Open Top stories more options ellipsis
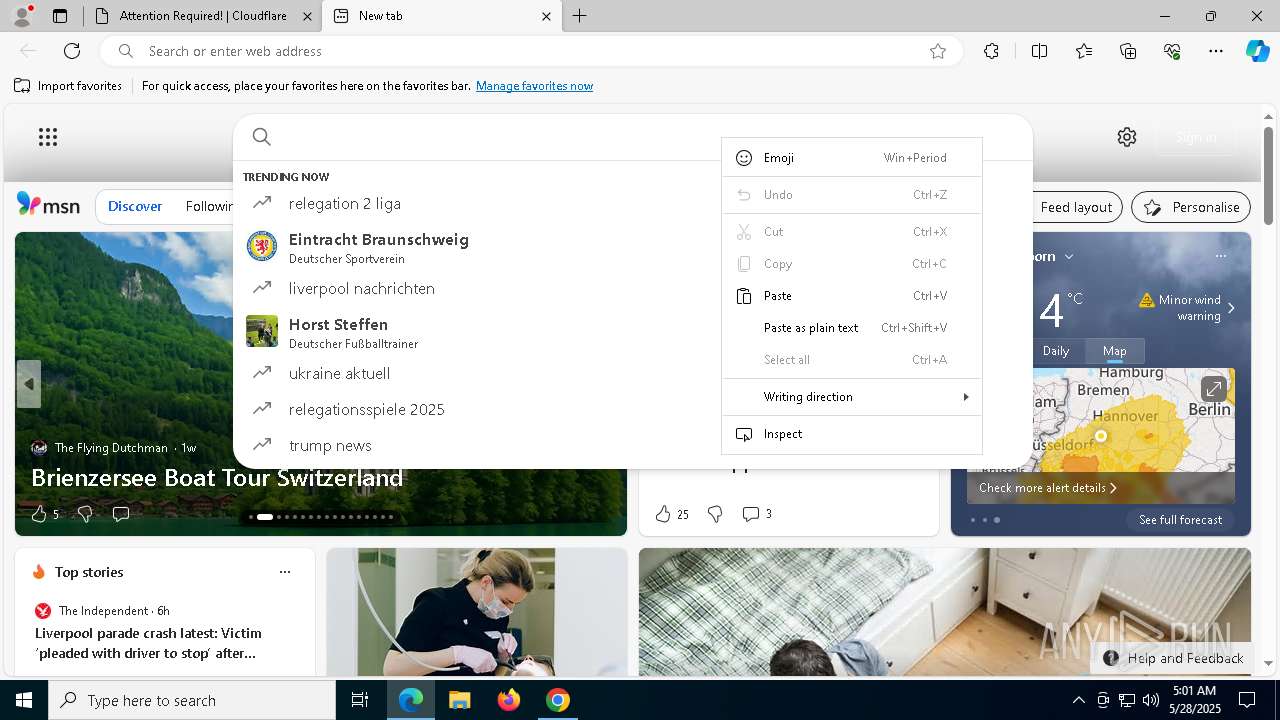The height and width of the screenshot is (720, 1280). [x=285, y=572]
